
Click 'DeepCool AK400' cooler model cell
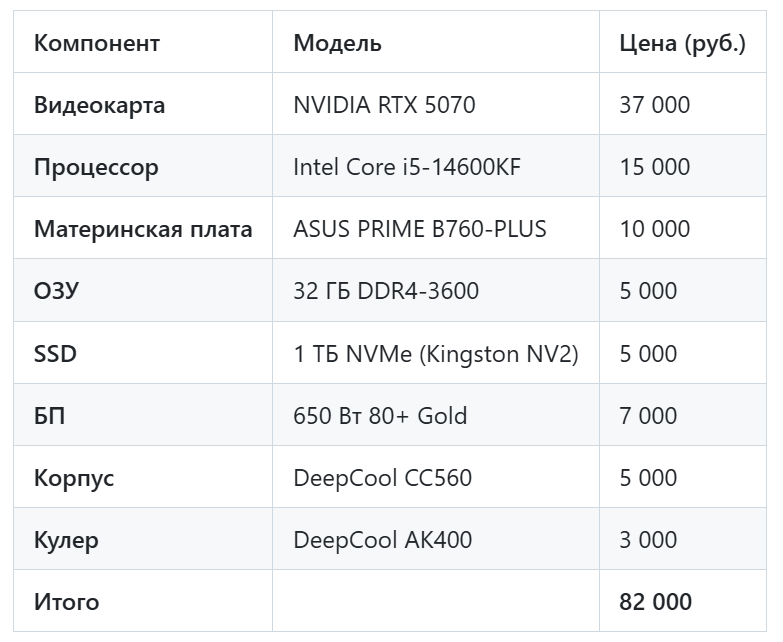coord(382,540)
